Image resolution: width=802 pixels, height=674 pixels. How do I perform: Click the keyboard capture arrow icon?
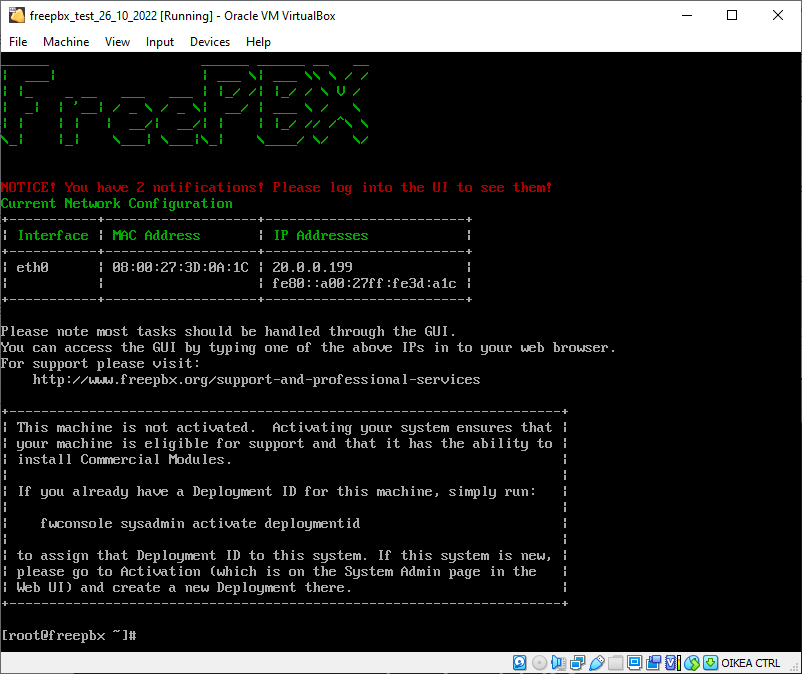(710, 663)
